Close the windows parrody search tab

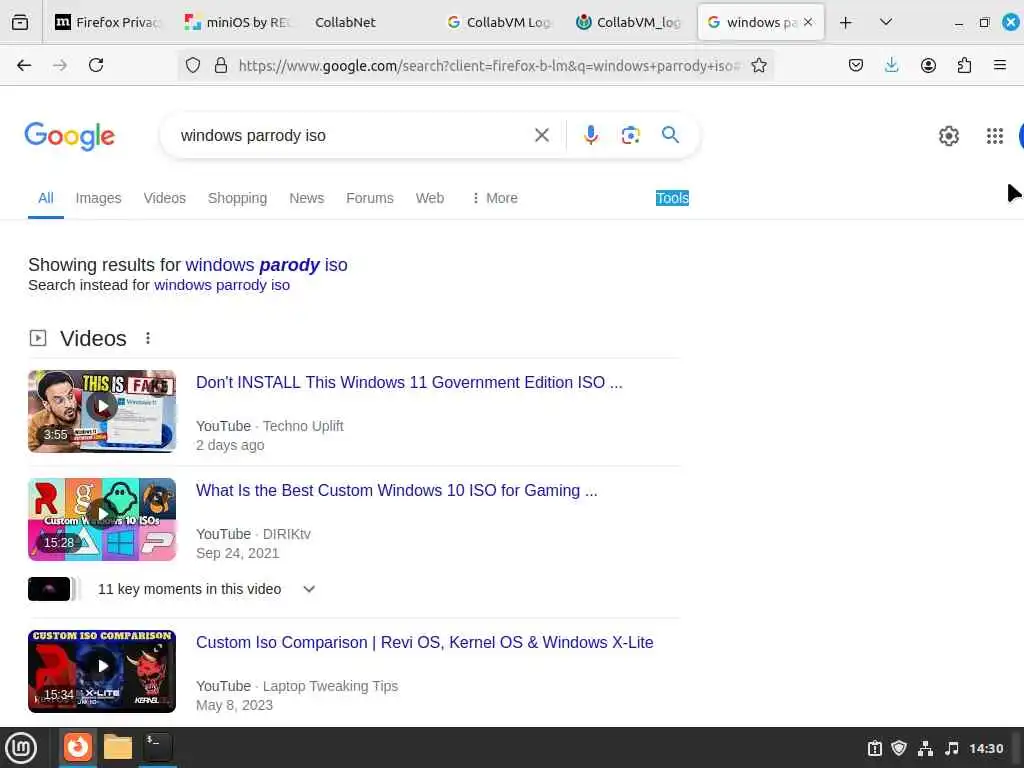pyautogui.click(x=808, y=22)
